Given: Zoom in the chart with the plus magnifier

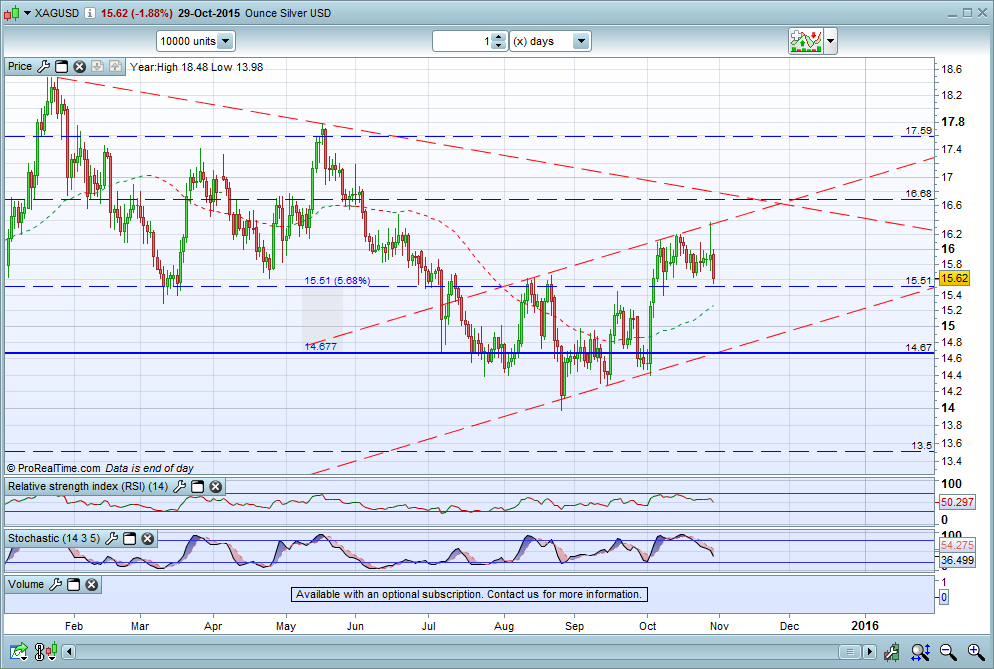Looking at the screenshot, I should [976, 651].
